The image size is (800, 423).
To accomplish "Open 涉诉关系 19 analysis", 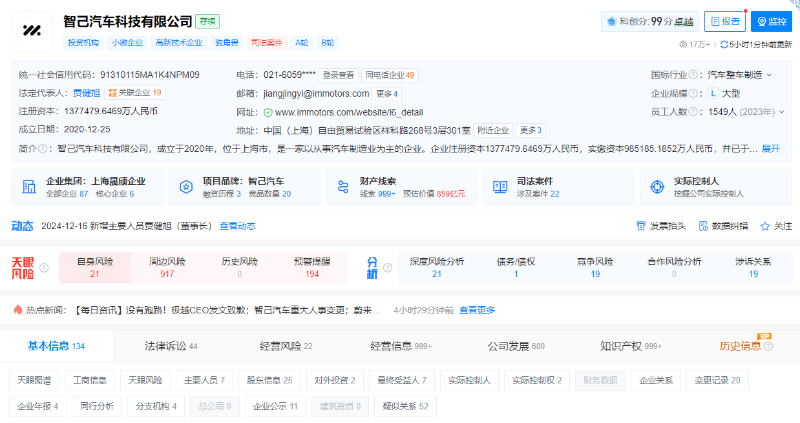I will (753, 267).
